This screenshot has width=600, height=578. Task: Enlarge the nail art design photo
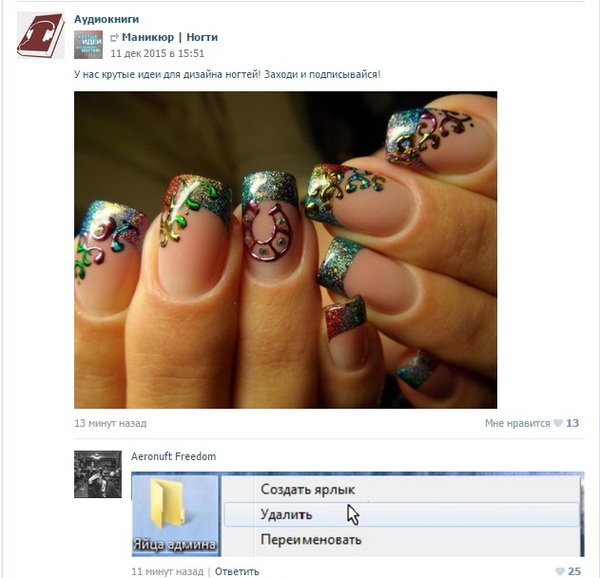285,250
